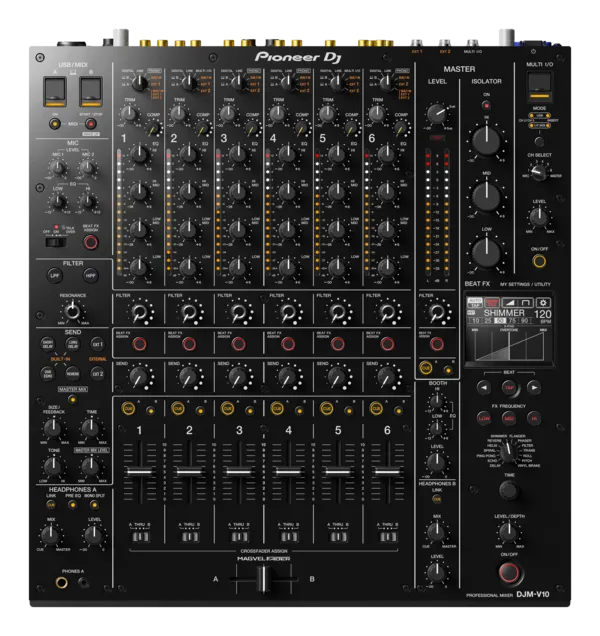Select the REVERB send button
The image size is (600, 636).
pyautogui.click(x=73, y=373)
